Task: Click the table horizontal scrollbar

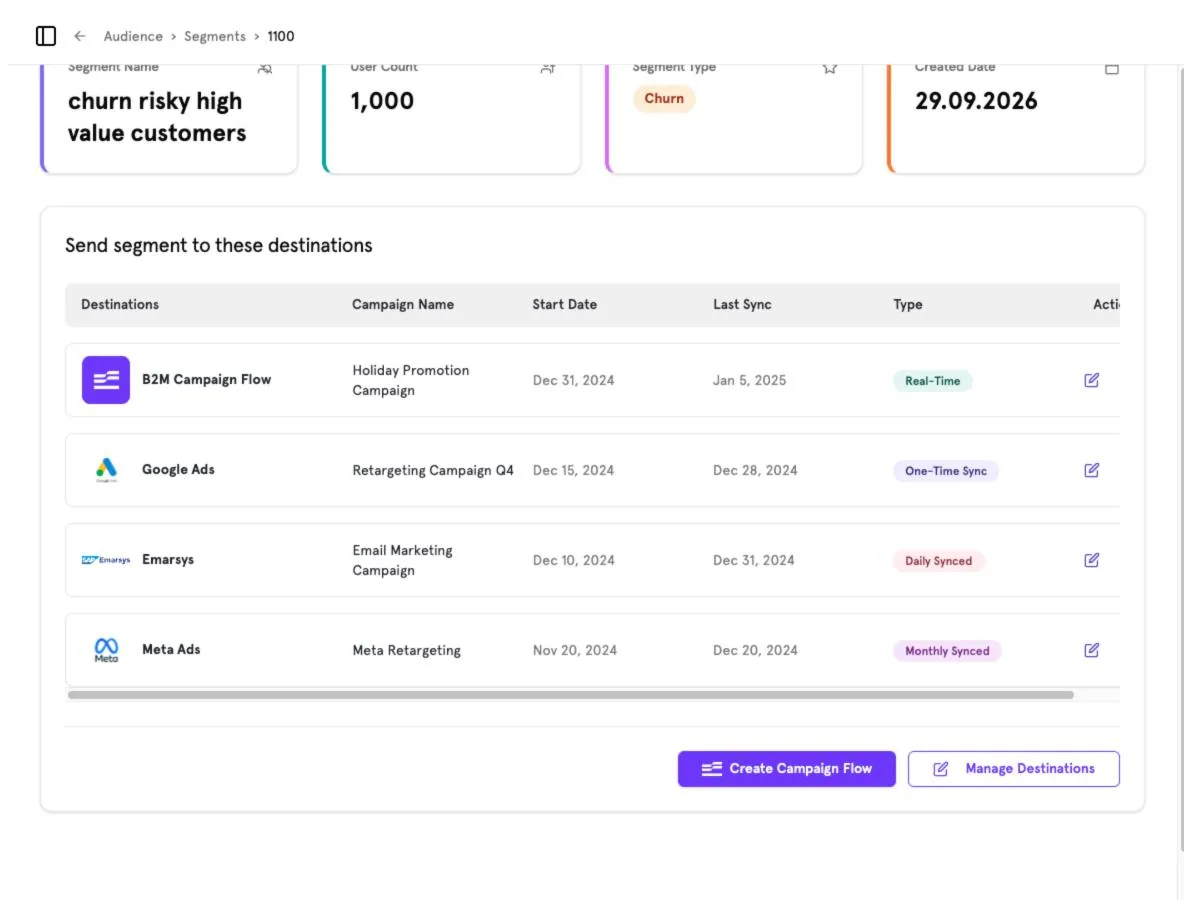Action: coord(571,695)
